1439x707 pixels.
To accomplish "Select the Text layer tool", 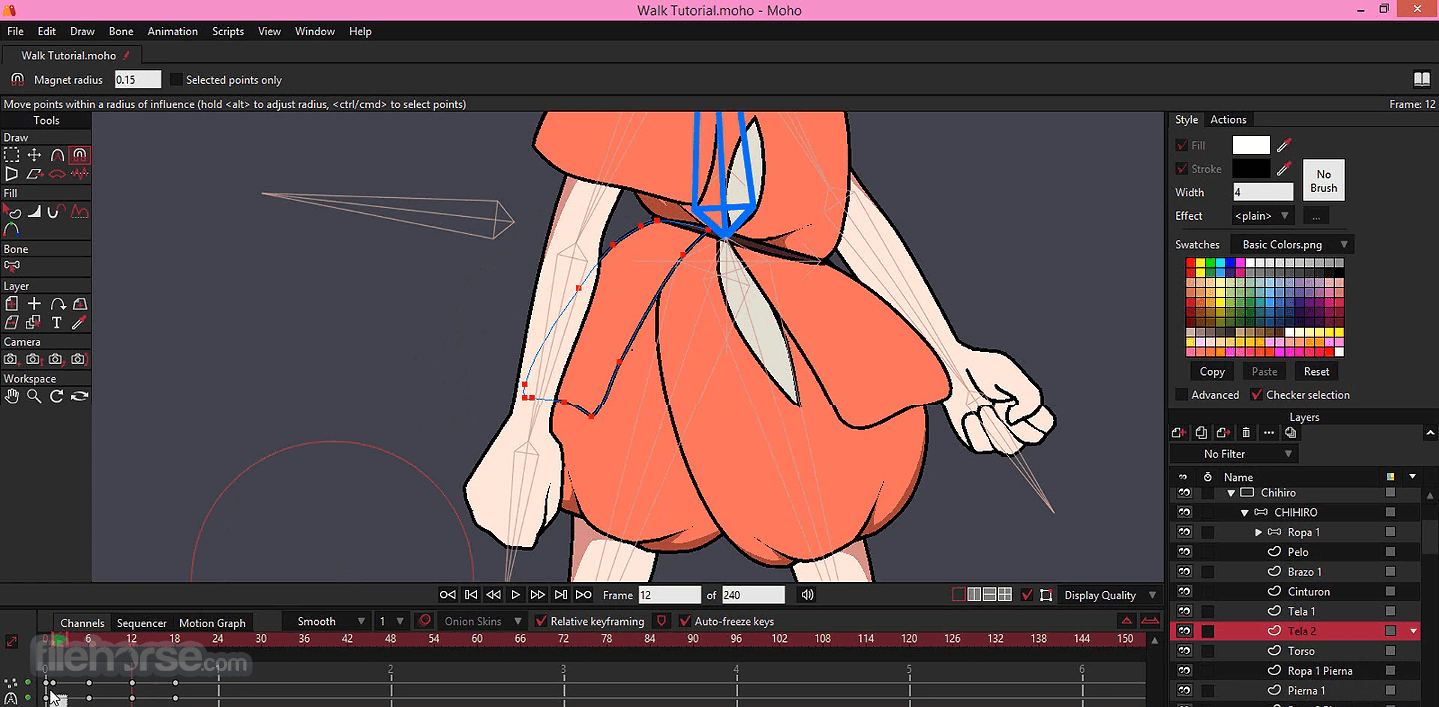I will click(x=57, y=322).
